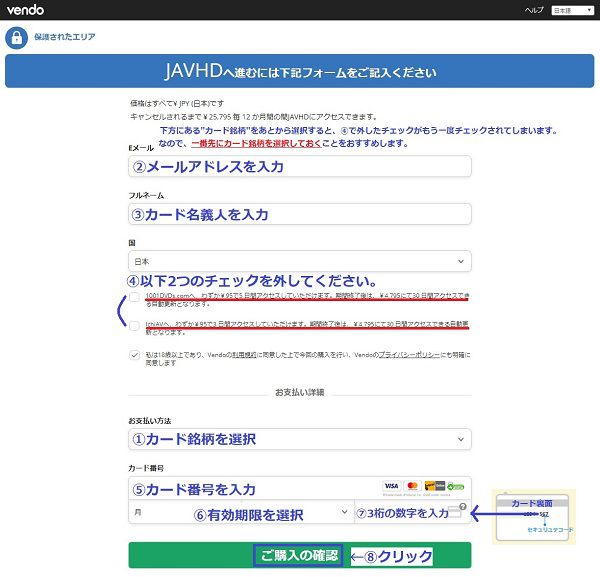Click the Mastercard icon
The width and height of the screenshot is (600, 577).
click(412, 486)
